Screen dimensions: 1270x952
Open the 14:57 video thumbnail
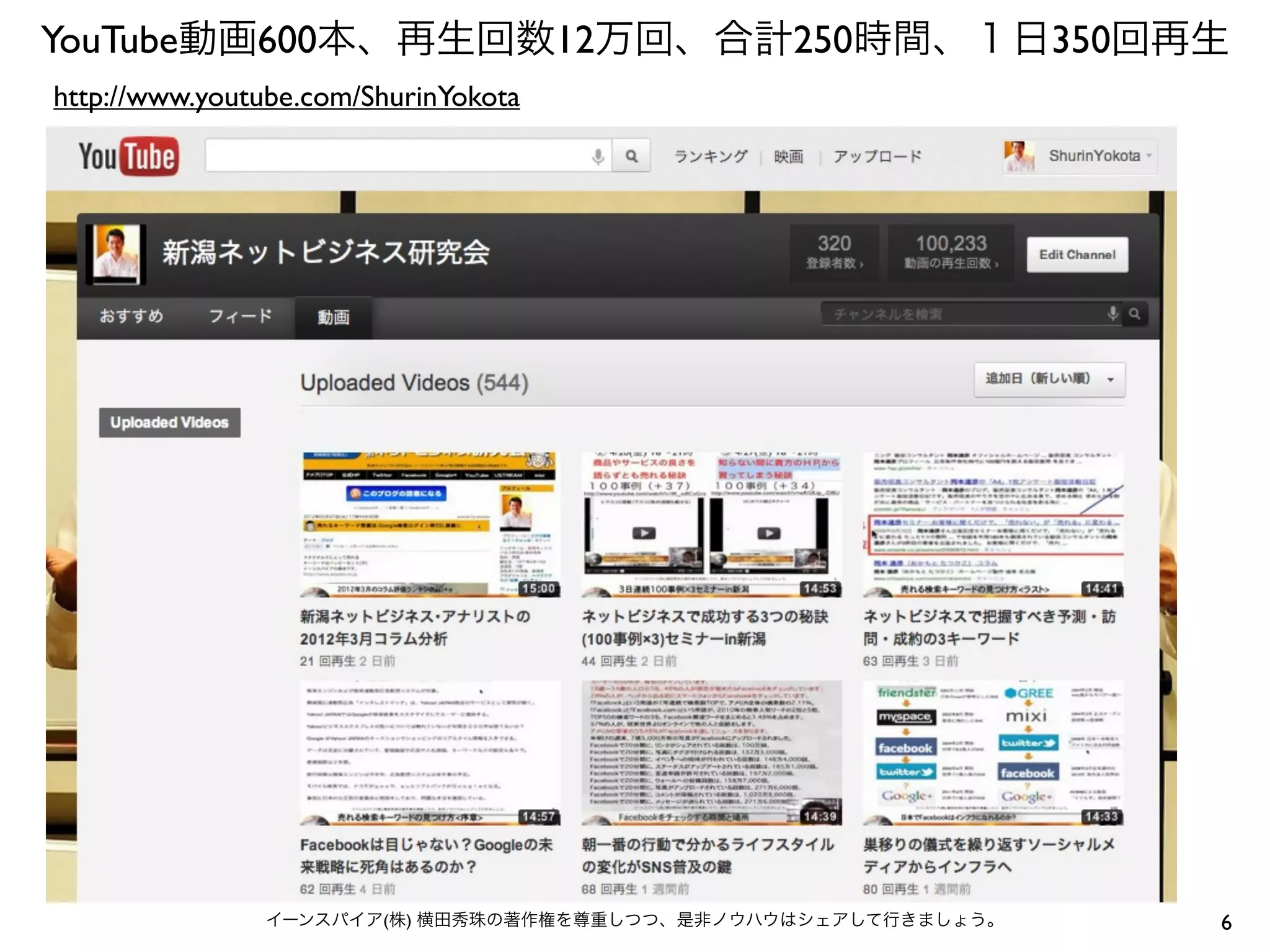click(x=430, y=753)
